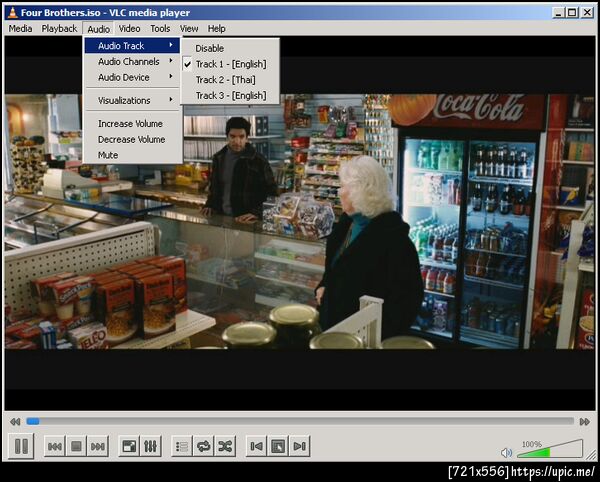This screenshot has height=482, width=600.
Task: Open the DVD menu button
Action: pyautogui.click(x=278, y=446)
